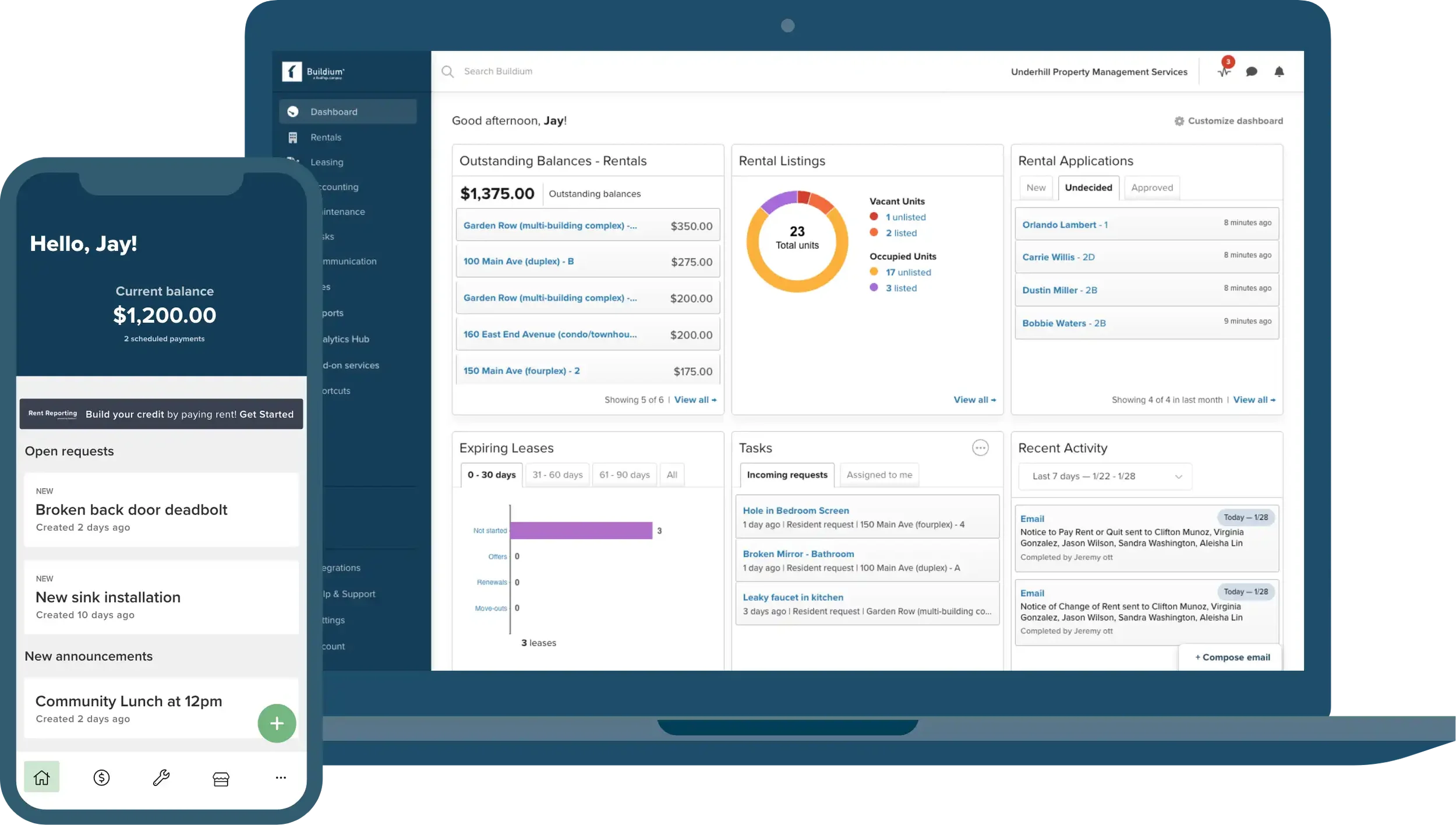This screenshot has height=825, width=1456.
Task: Click the Leasing sidebar item
Action: [x=327, y=162]
